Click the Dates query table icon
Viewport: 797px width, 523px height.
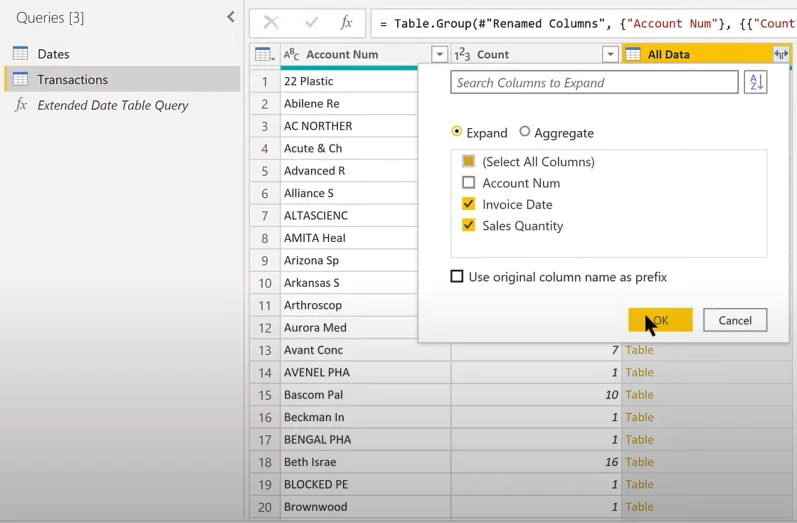pyautogui.click(x=20, y=53)
